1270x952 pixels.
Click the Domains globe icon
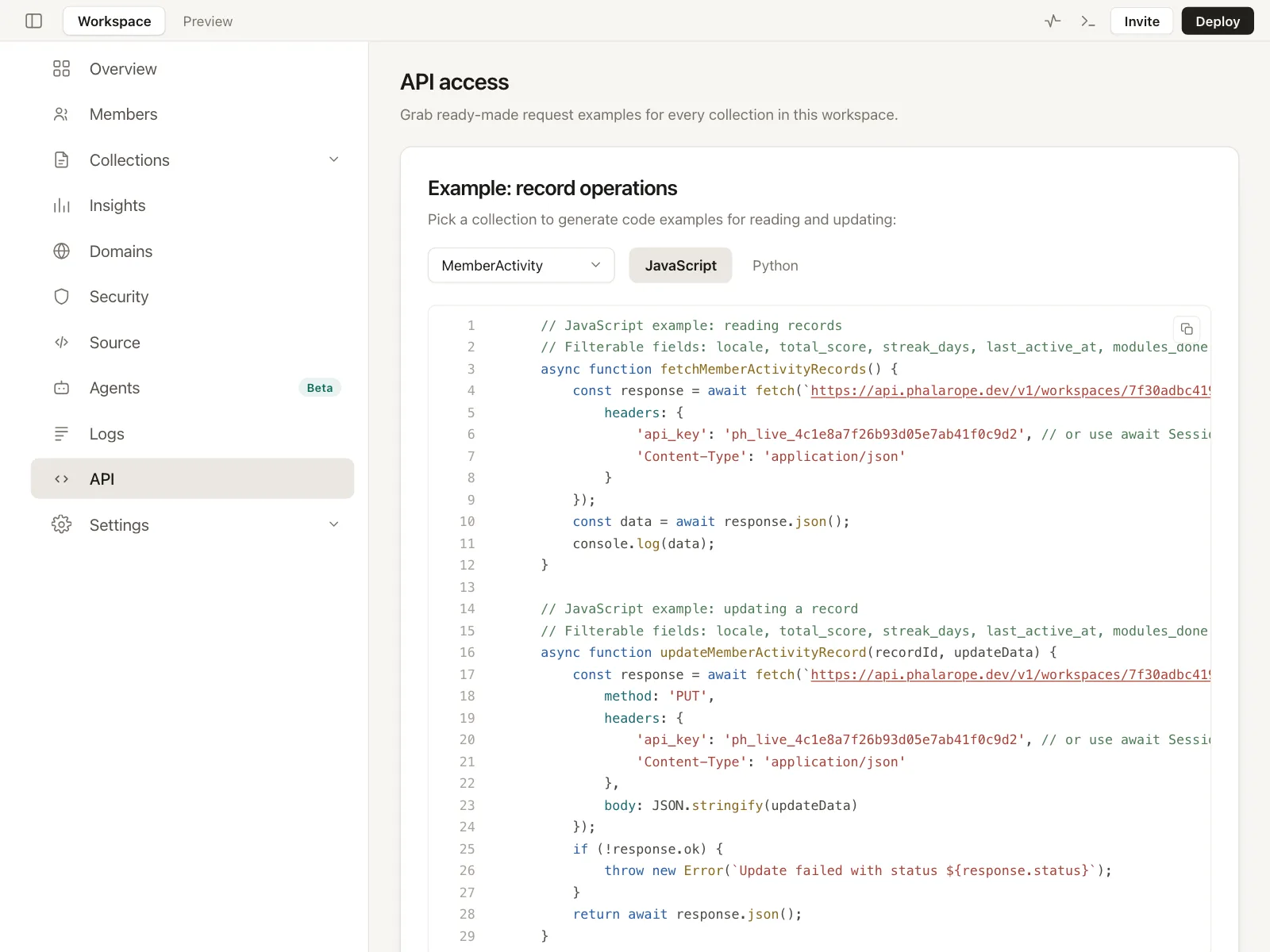61,251
